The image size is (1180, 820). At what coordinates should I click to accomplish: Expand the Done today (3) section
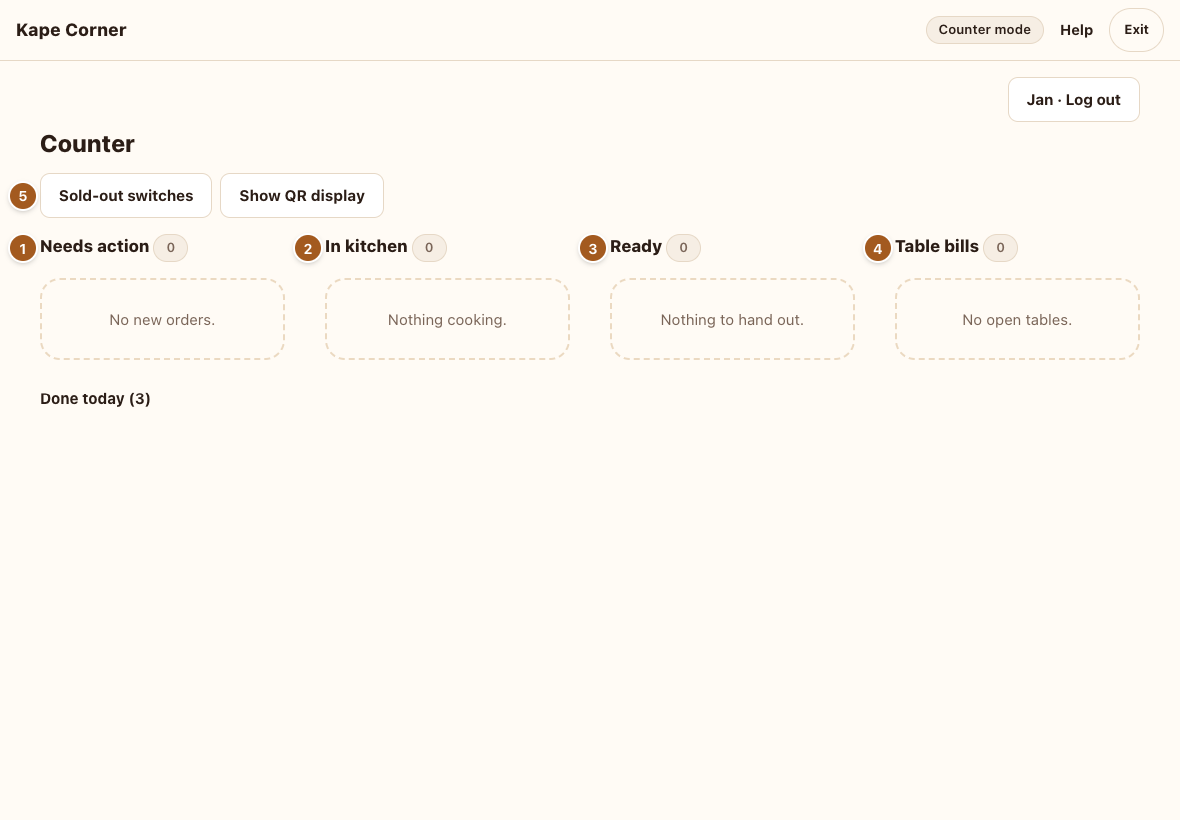tap(96, 399)
